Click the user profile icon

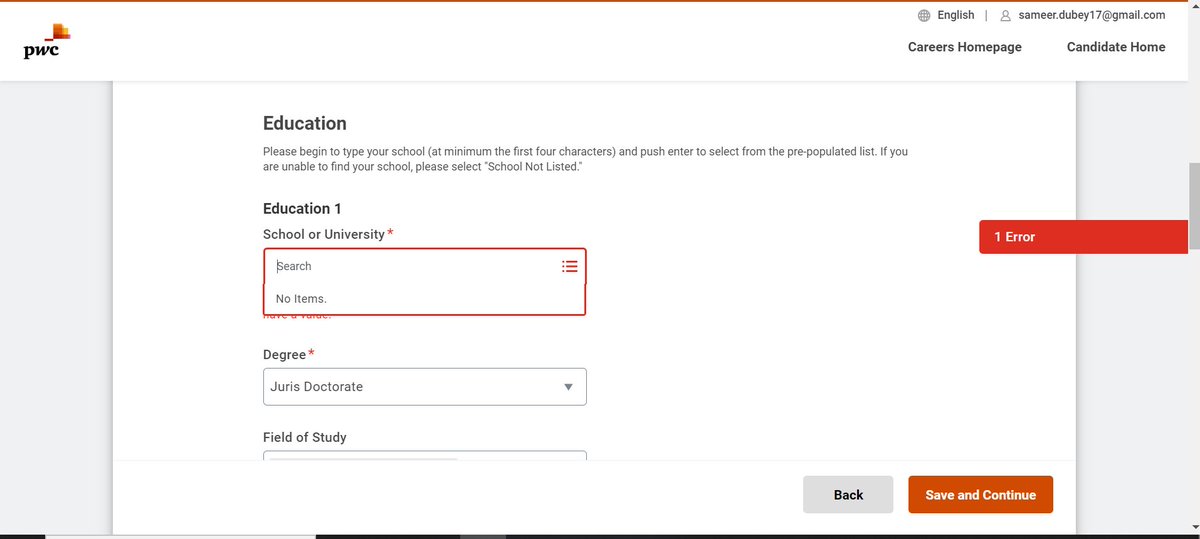tap(1006, 15)
